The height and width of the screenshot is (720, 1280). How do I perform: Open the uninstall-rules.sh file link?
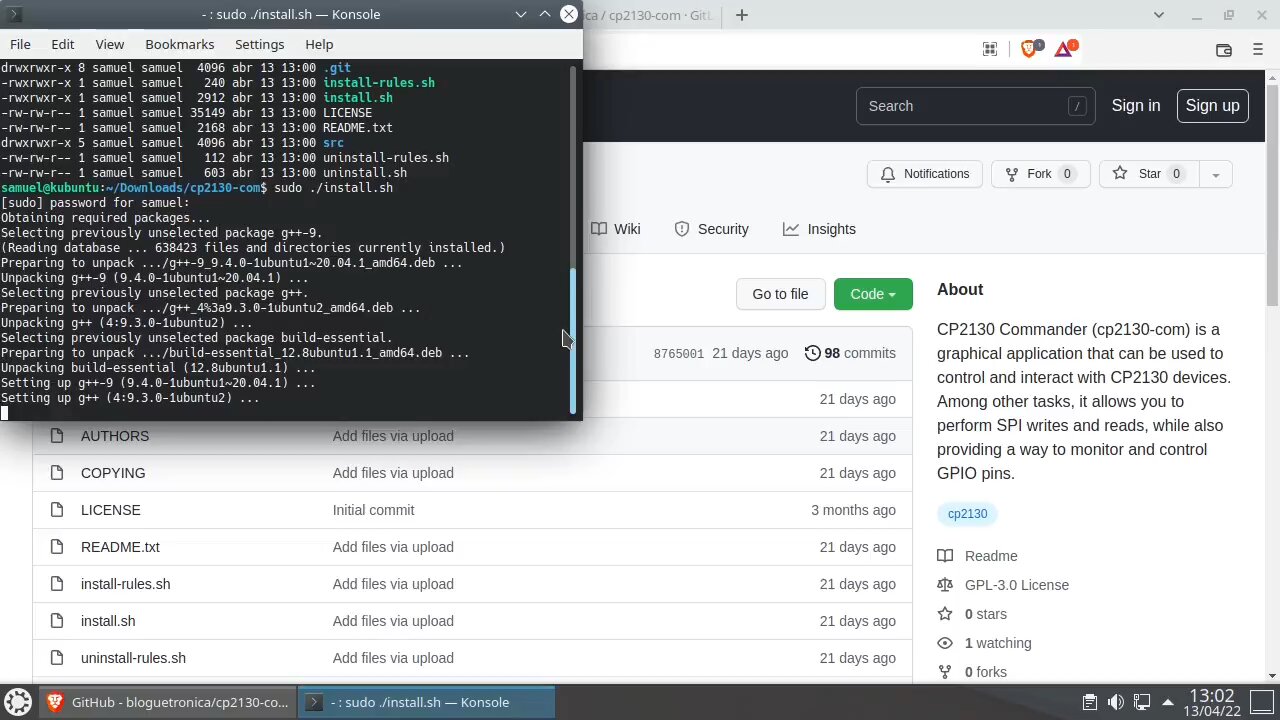(133, 658)
